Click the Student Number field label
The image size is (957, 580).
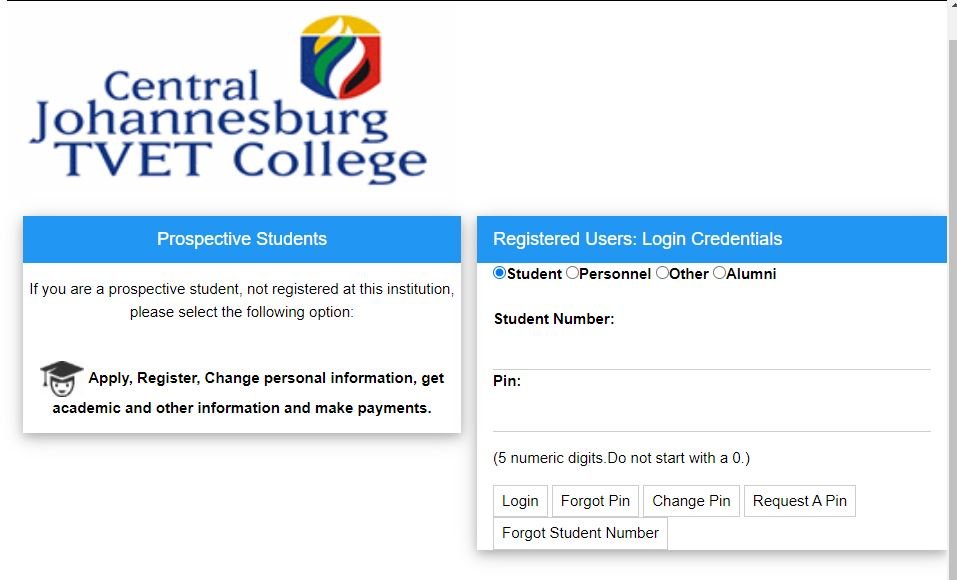[553, 319]
